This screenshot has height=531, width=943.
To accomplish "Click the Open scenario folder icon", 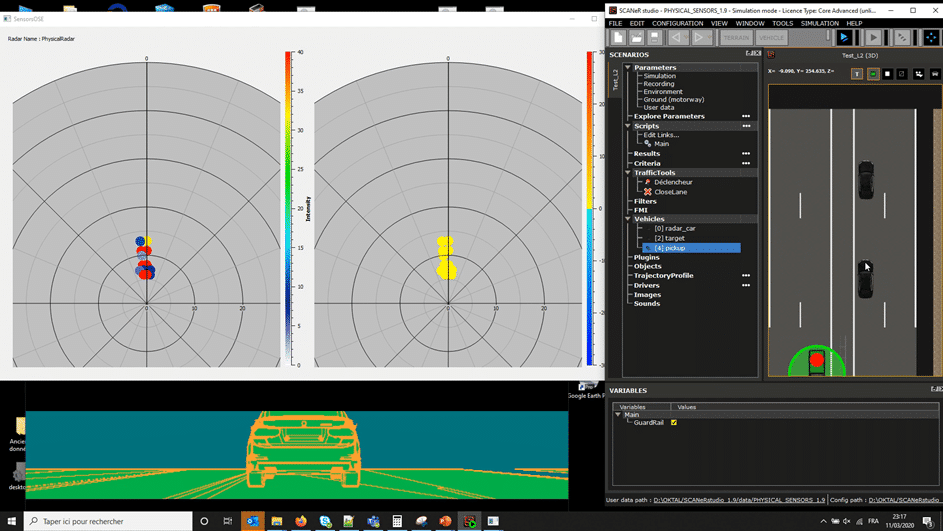I will click(637, 38).
